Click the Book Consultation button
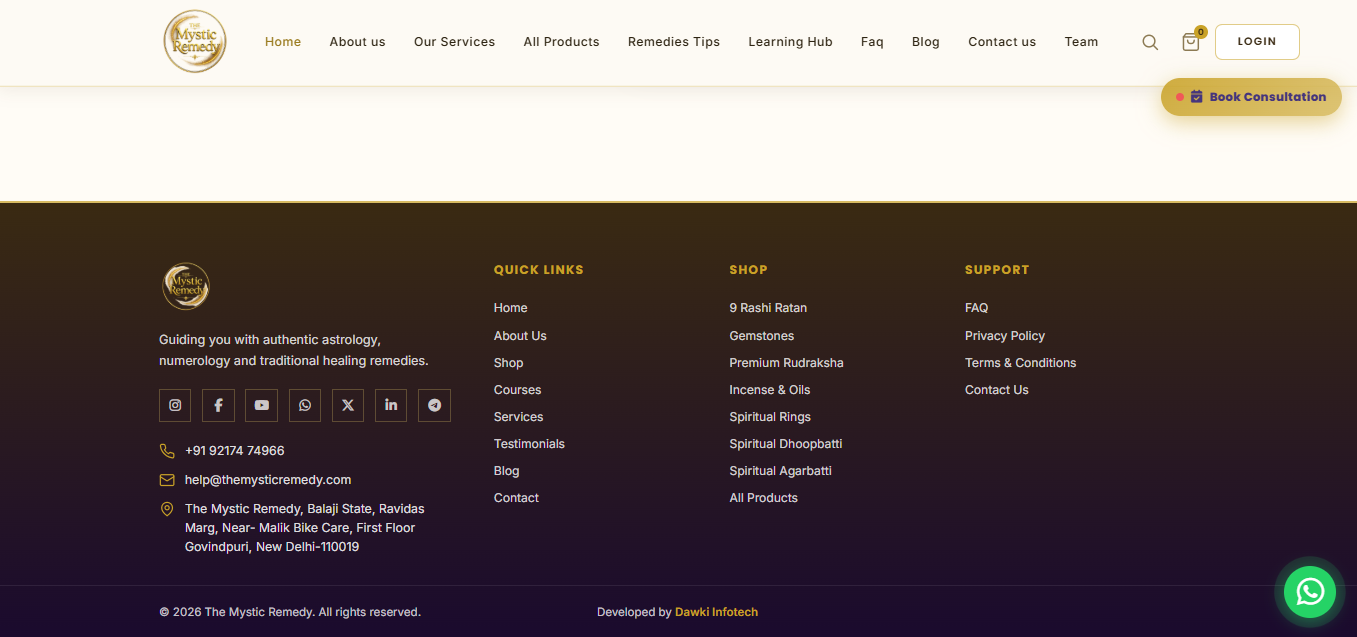Screen dimensions: 1357x637 point(1251,97)
